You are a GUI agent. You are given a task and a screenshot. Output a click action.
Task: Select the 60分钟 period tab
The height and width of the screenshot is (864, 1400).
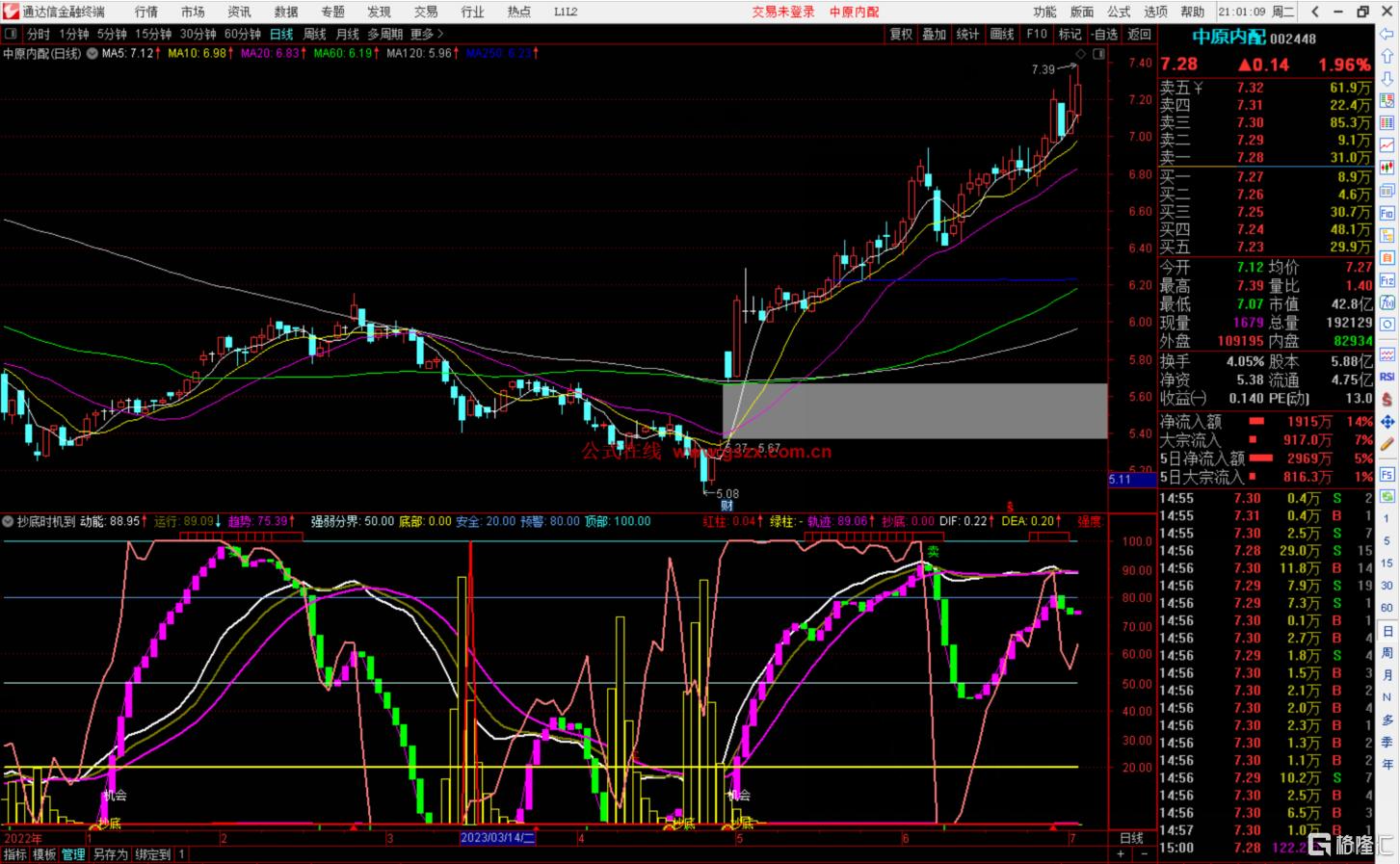[243, 34]
